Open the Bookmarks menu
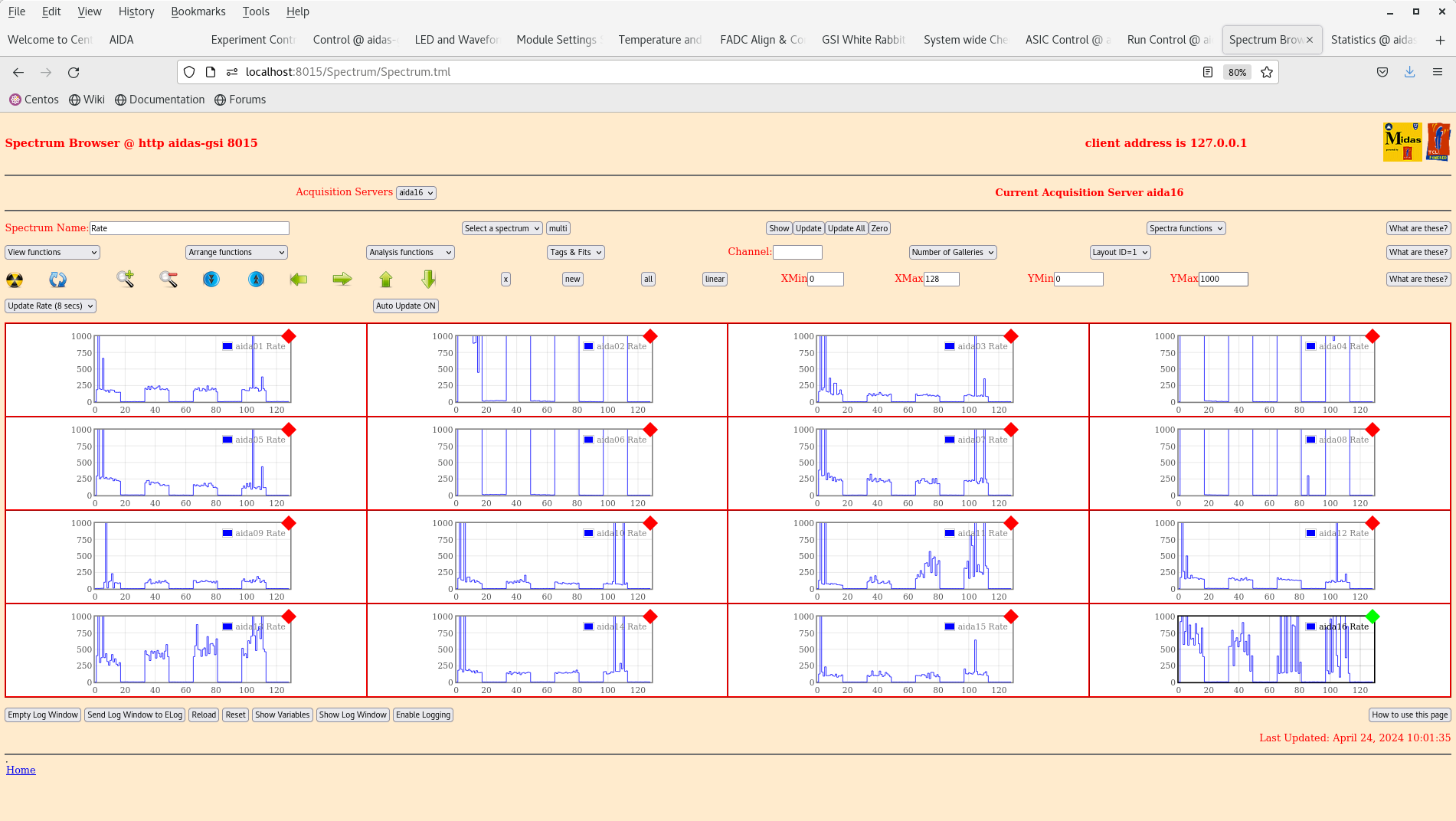This screenshot has height=821, width=1456. click(198, 11)
